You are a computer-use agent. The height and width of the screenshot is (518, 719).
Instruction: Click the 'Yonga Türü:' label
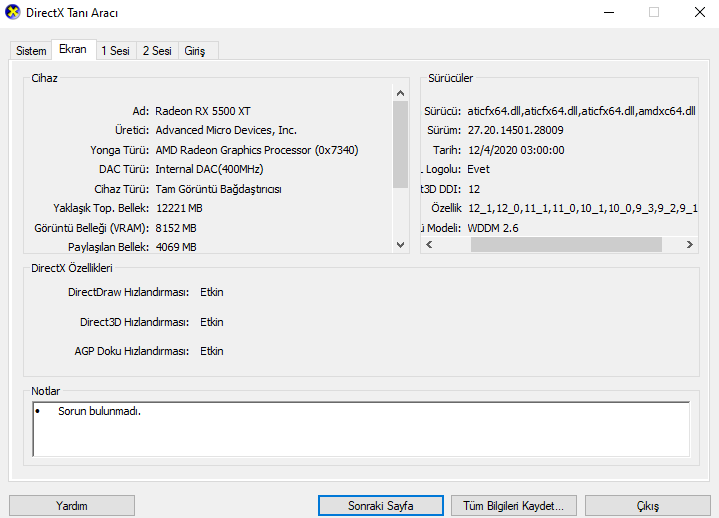pos(120,150)
